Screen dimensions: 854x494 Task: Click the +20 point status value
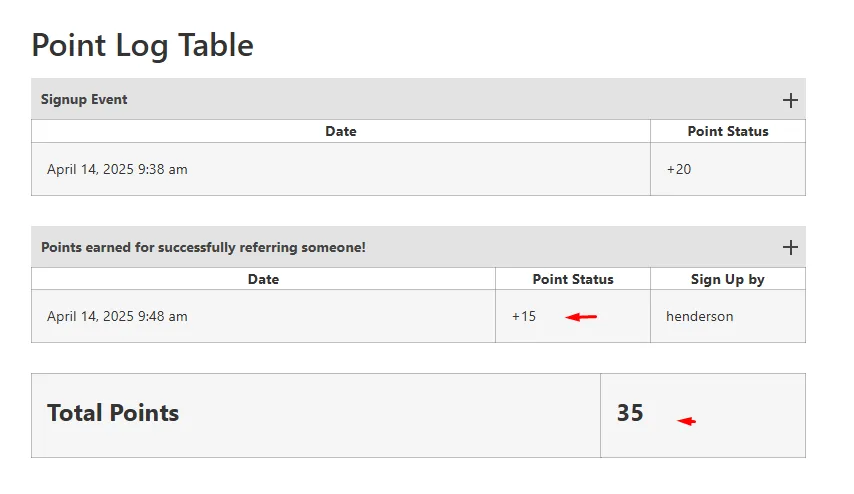679,169
